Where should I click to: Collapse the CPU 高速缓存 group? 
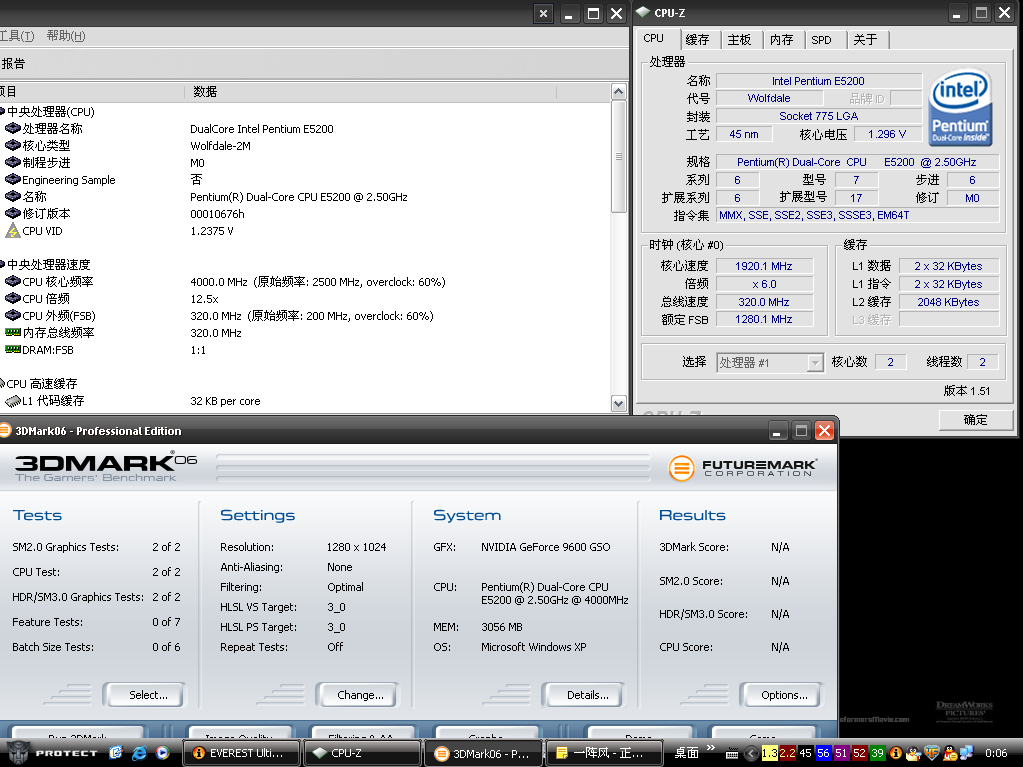click(2, 384)
